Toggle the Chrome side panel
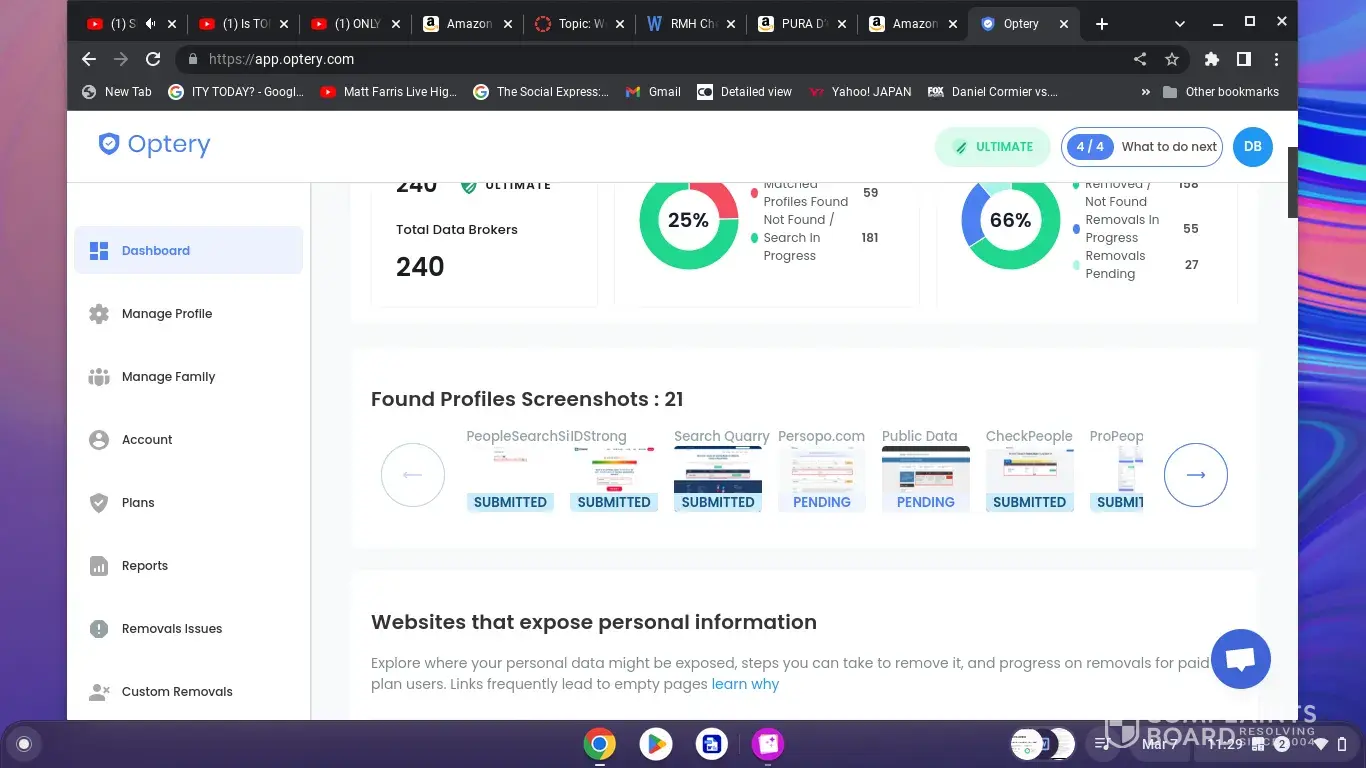The height and width of the screenshot is (768, 1366). coord(1244,59)
